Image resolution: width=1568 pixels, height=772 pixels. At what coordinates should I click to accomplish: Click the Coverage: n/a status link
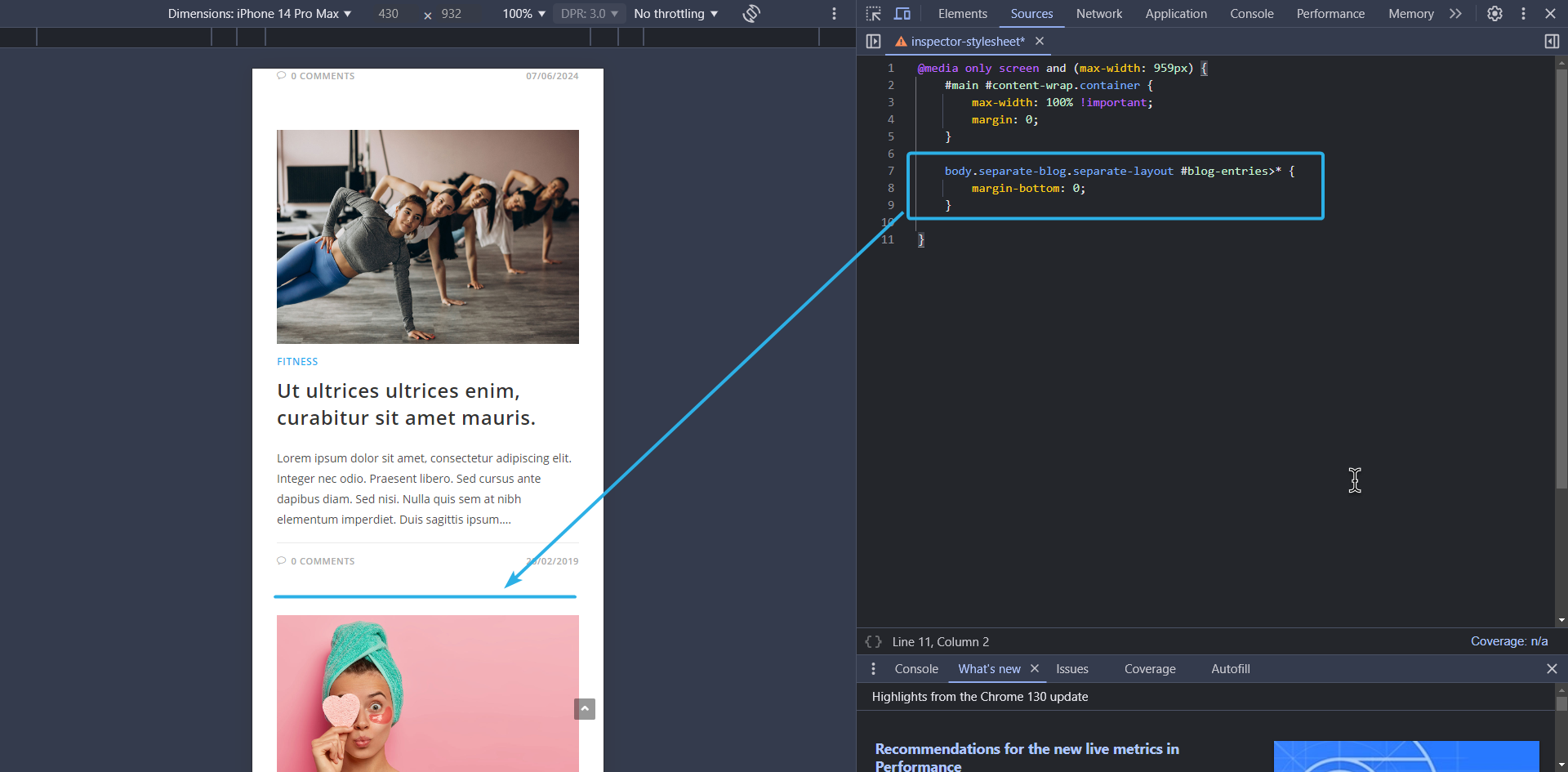(1509, 641)
